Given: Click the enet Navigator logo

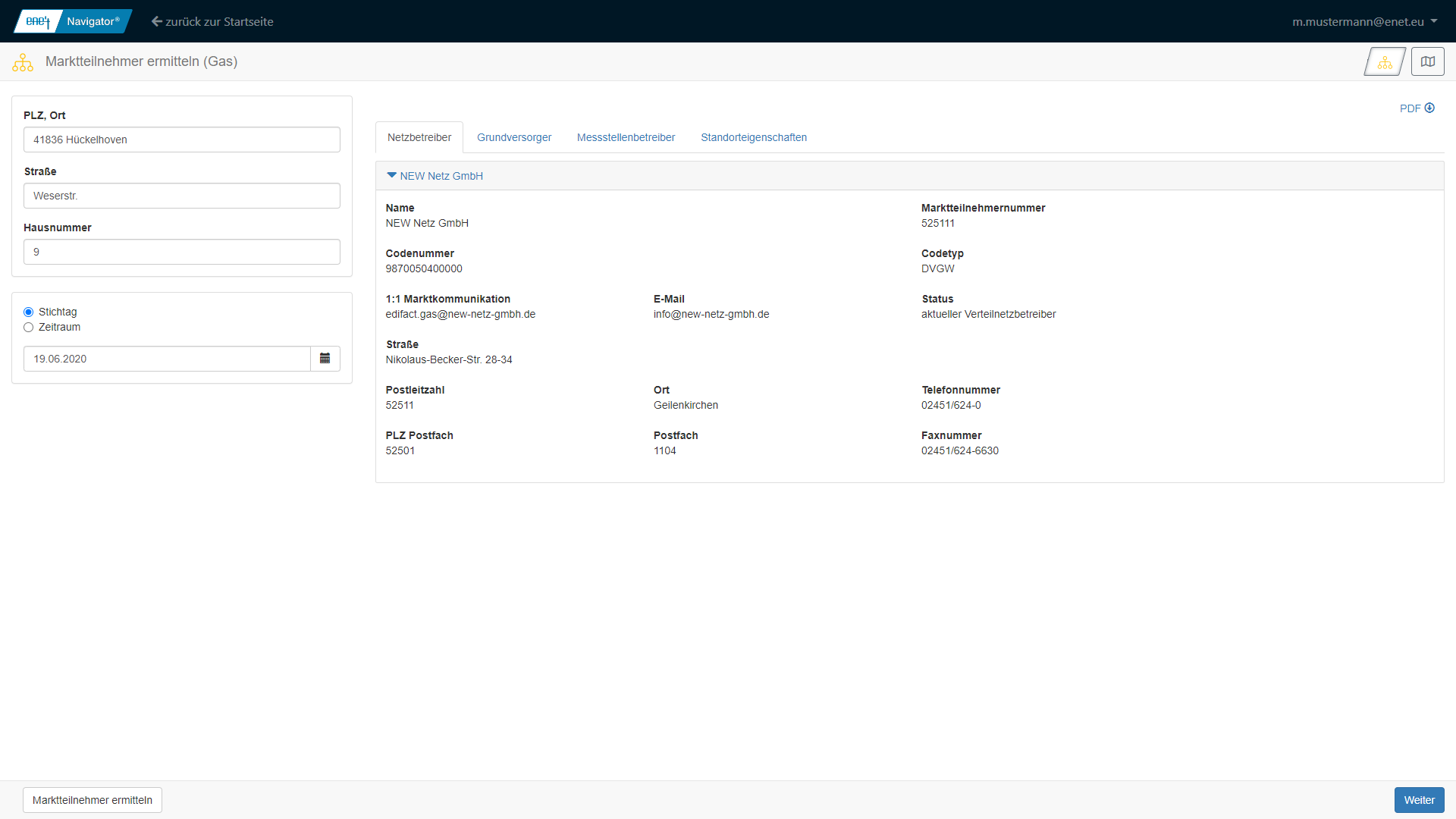Looking at the screenshot, I should pyautogui.click(x=73, y=21).
